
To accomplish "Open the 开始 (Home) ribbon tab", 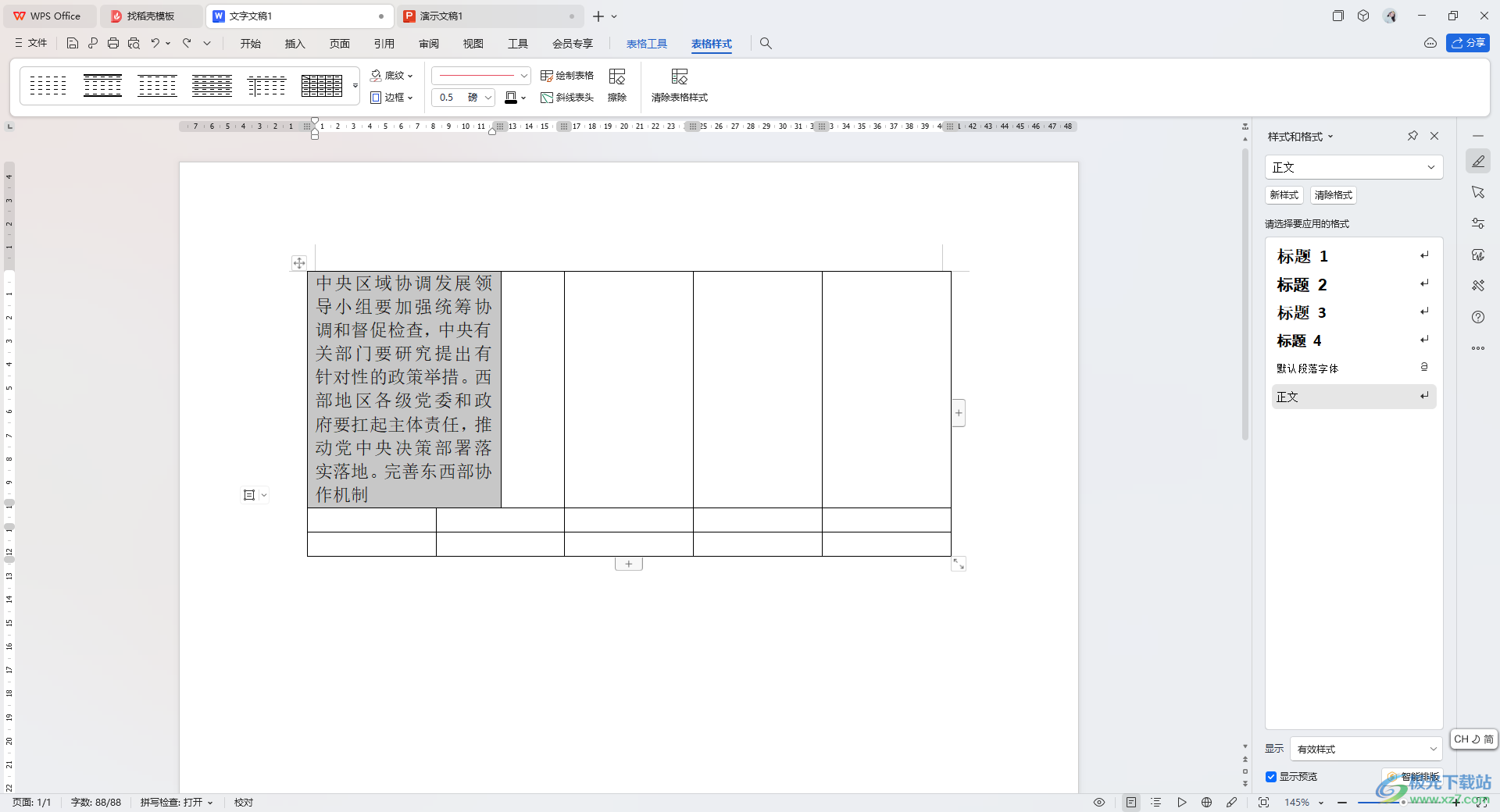I will click(251, 44).
